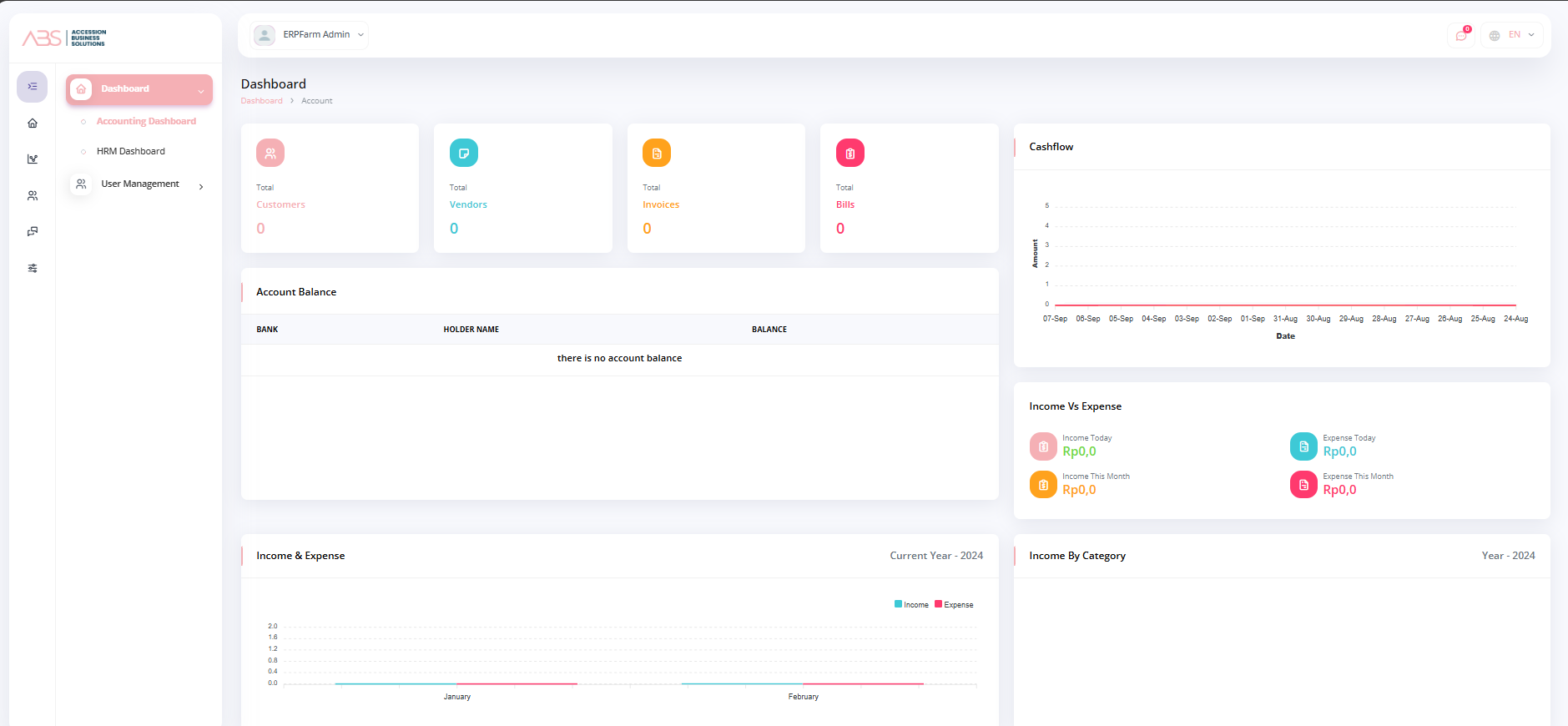Screen dimensions: 1568x726
Task: Open the chart analytics icon in the sidebar
Action: [33, 159]
